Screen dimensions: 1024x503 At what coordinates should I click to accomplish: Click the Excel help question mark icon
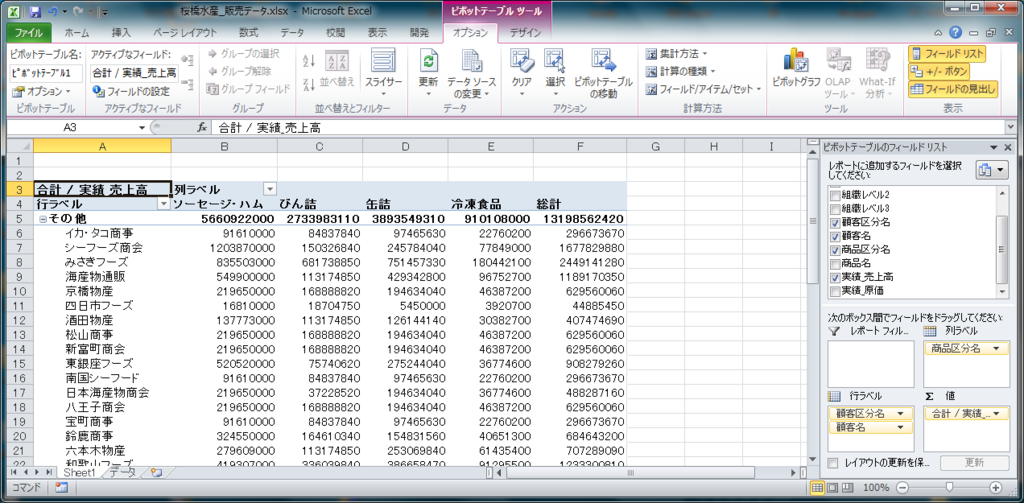tap(955, 33)
